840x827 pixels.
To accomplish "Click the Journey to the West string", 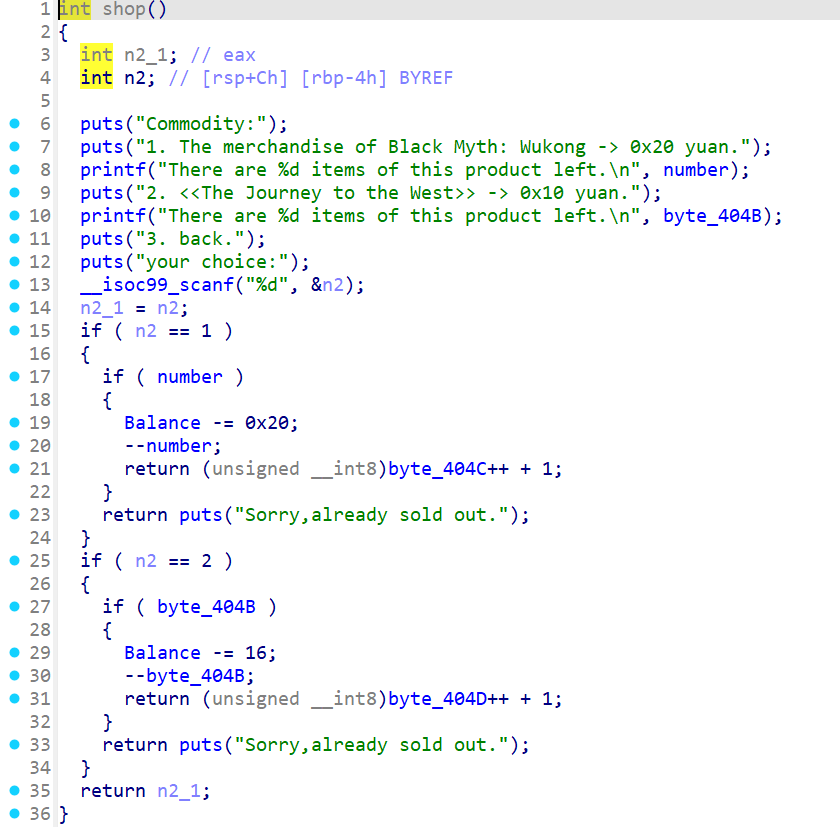I will [x=388, y=193].
